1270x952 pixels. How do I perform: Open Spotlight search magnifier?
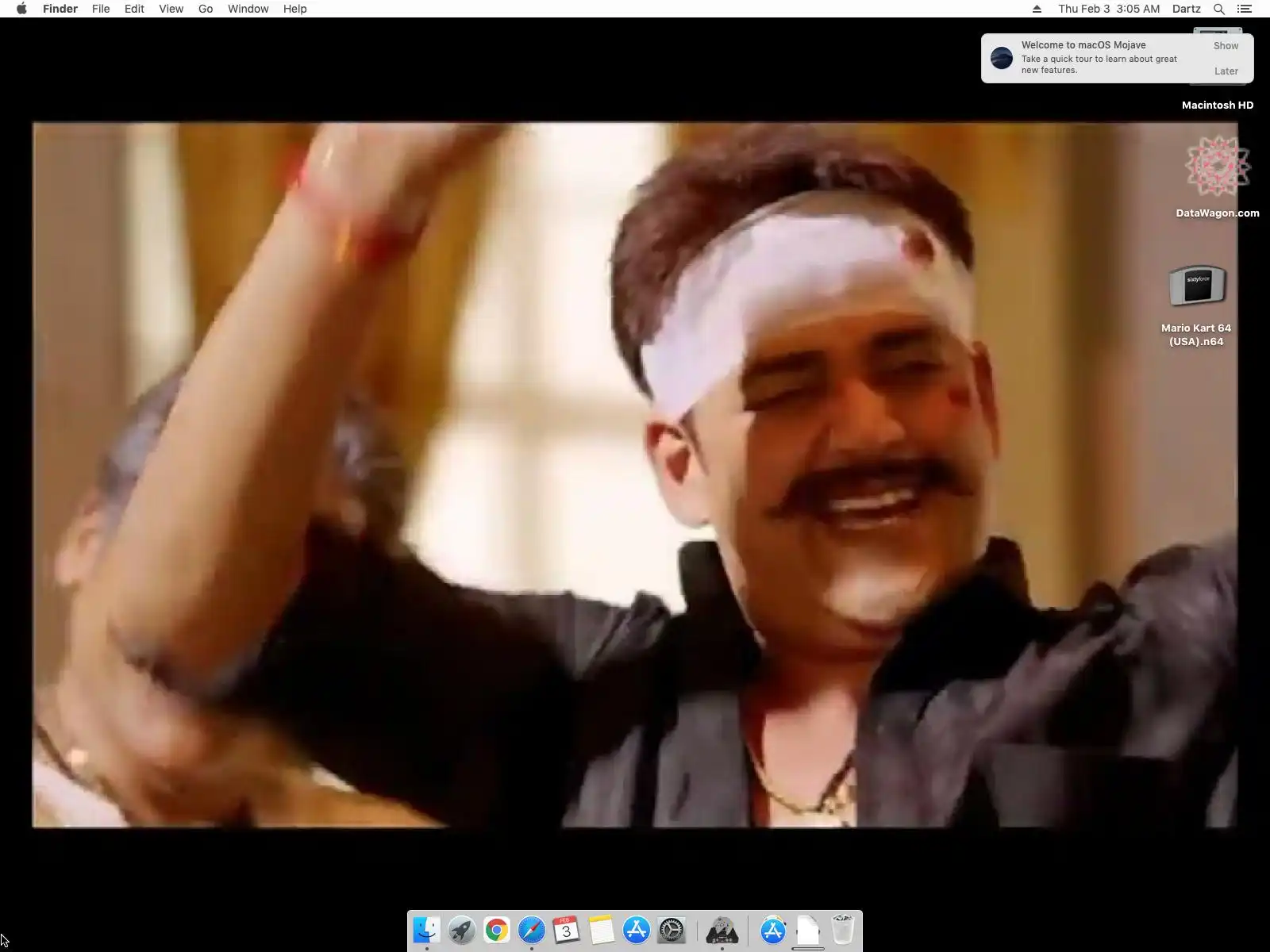click(1219, 9)
